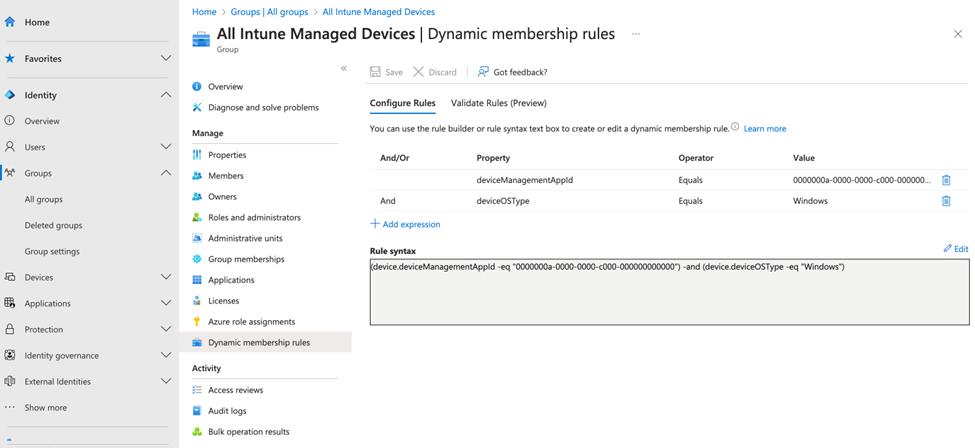This screenshot has height=448, width=975.
Task: Click the Applications grid icon in left sidebar
Action: coord(9,303)
